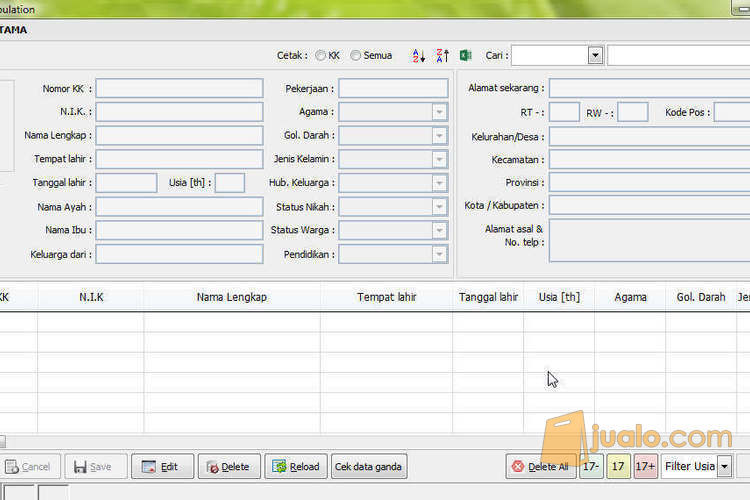Click the Tempat lahir text field

[x=179, y=159]
